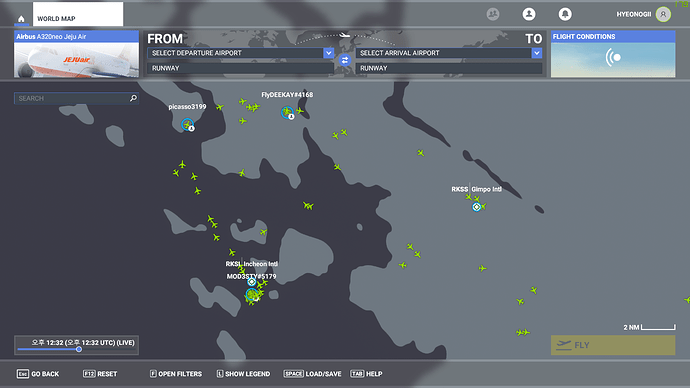Select RKSI Incheon Intl airport marker
The image size is (690, 388).
point(251,282)
